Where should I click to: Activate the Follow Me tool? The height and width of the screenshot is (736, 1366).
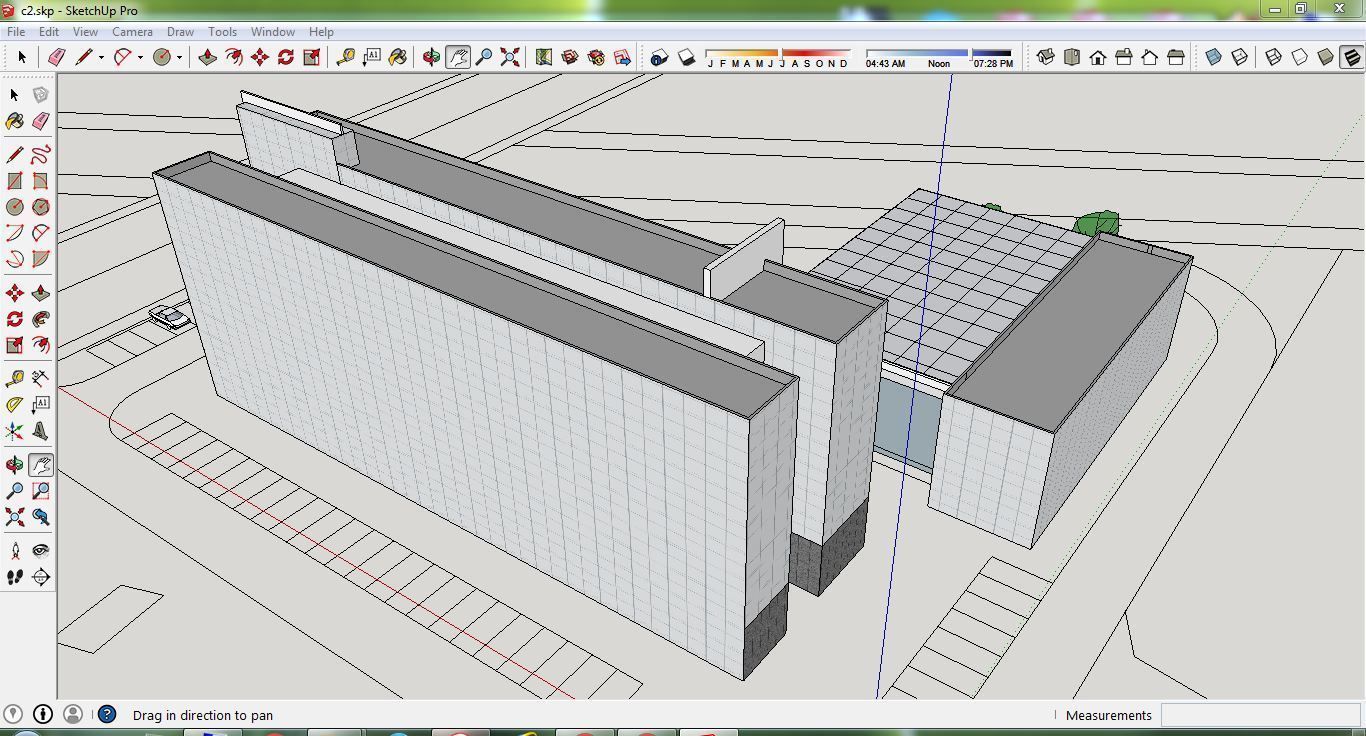click(x=40, y=319)
